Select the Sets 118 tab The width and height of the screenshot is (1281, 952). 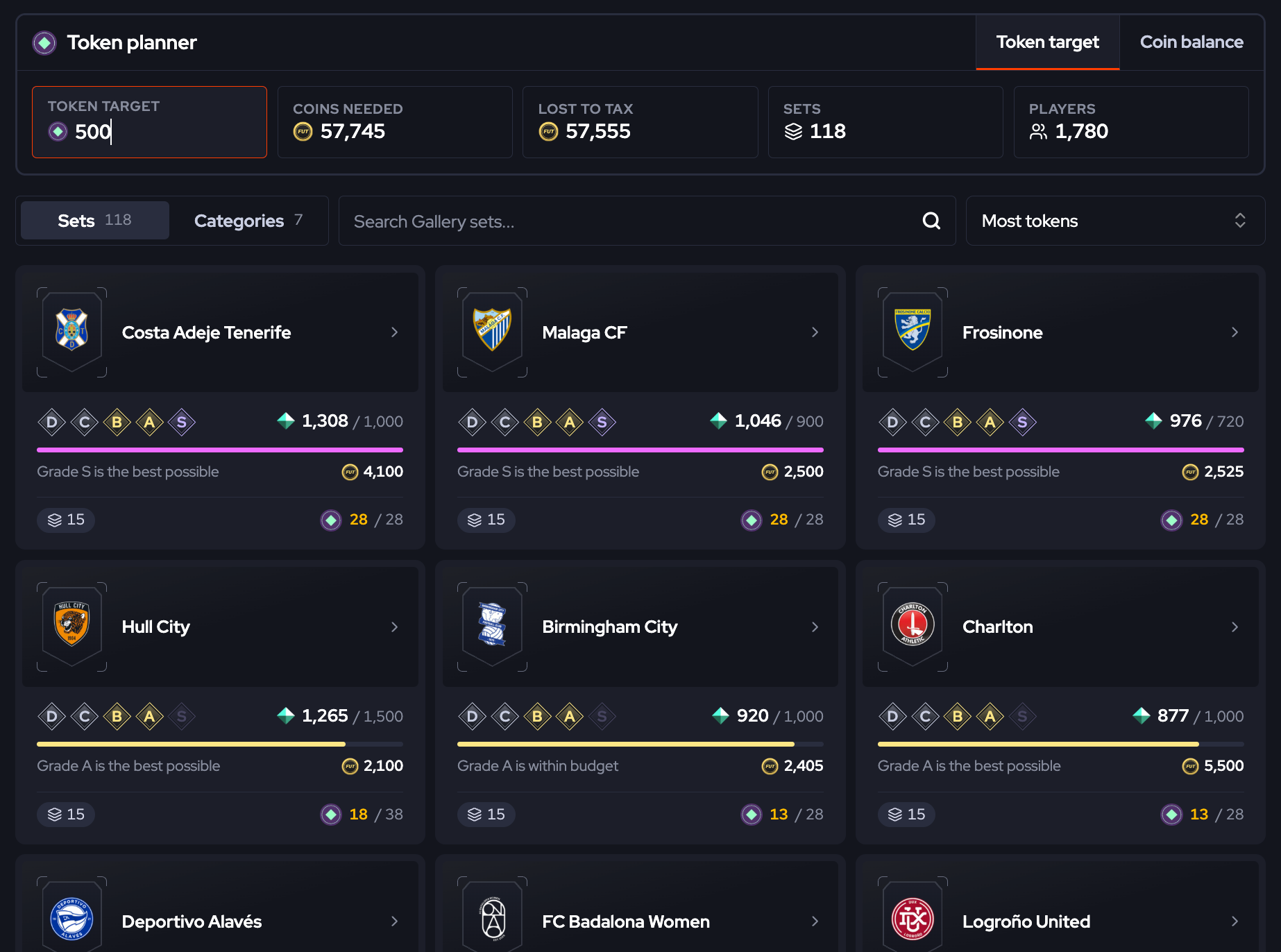pos(95,221)
